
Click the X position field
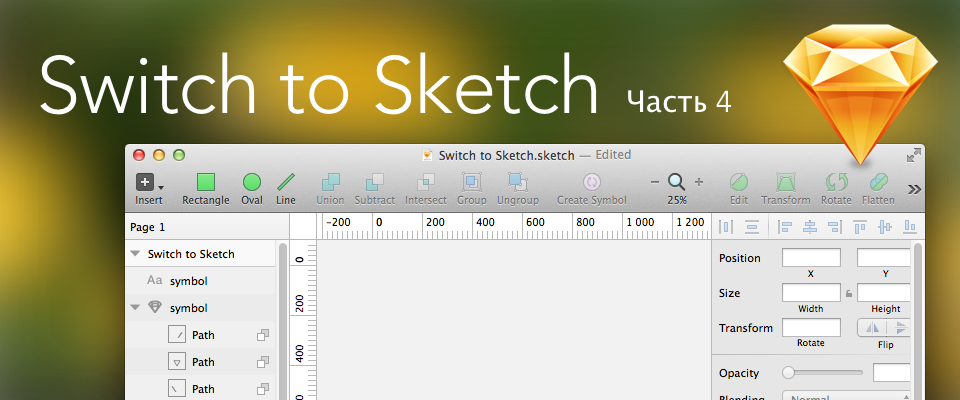(x=811, y=258)
